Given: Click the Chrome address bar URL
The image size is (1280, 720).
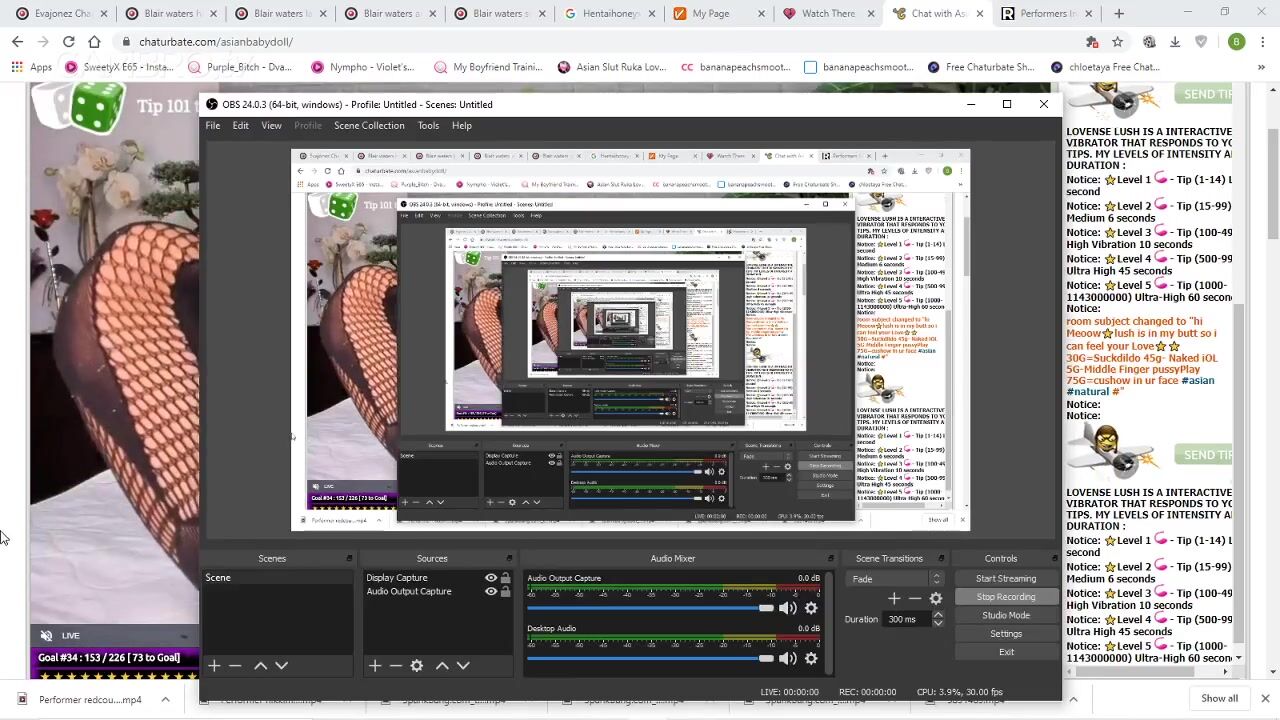Looking at the screenshot, I should pos(216,42).
